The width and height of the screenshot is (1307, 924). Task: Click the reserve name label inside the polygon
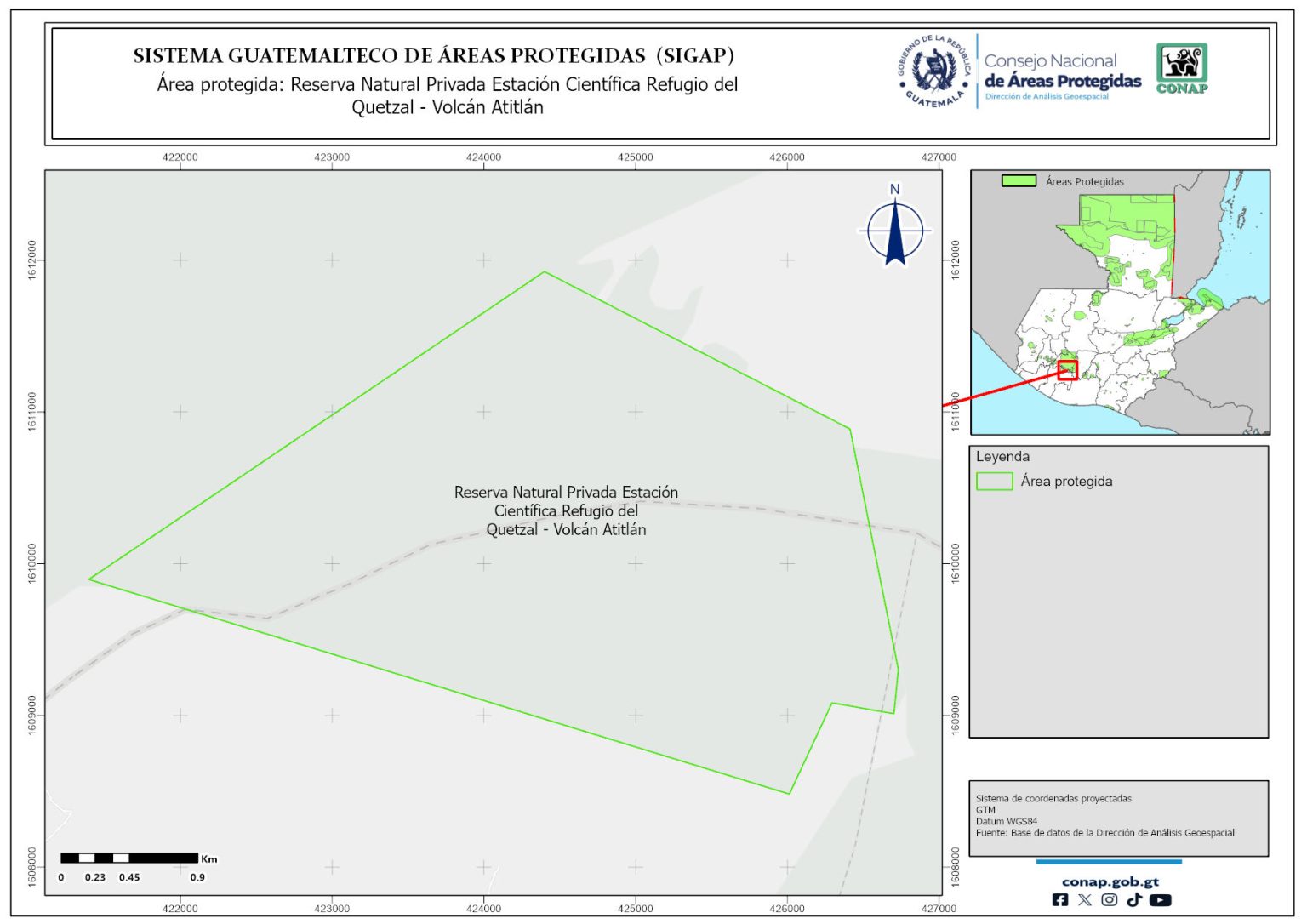[566, 510]
